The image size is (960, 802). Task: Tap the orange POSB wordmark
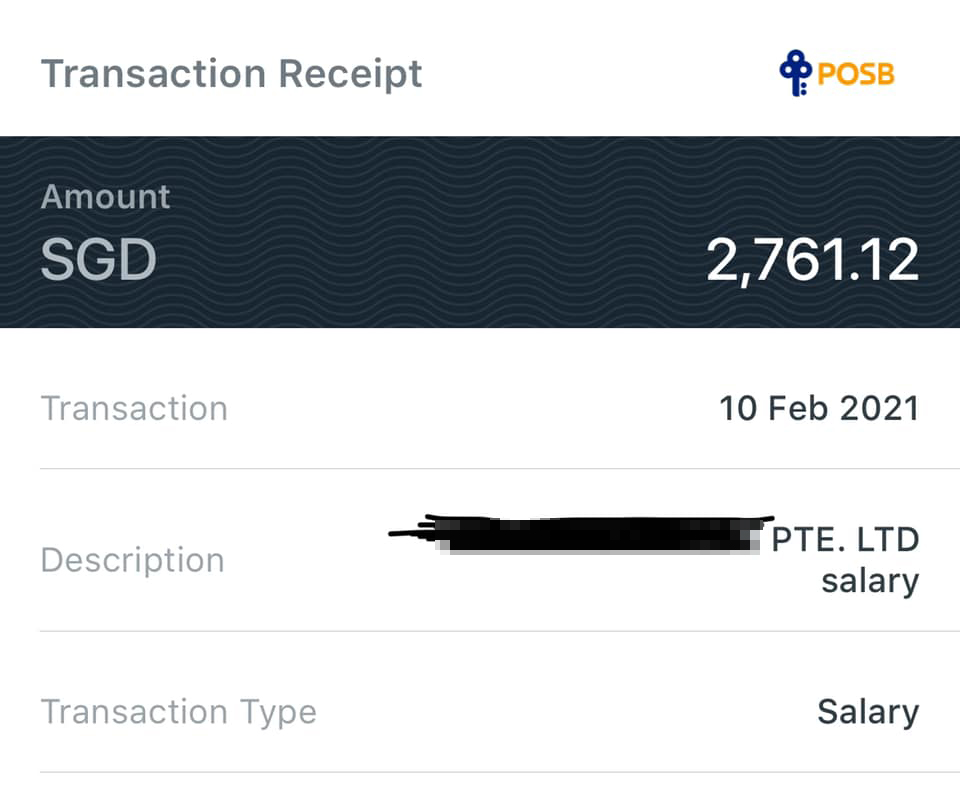click(x=855, y=75)
